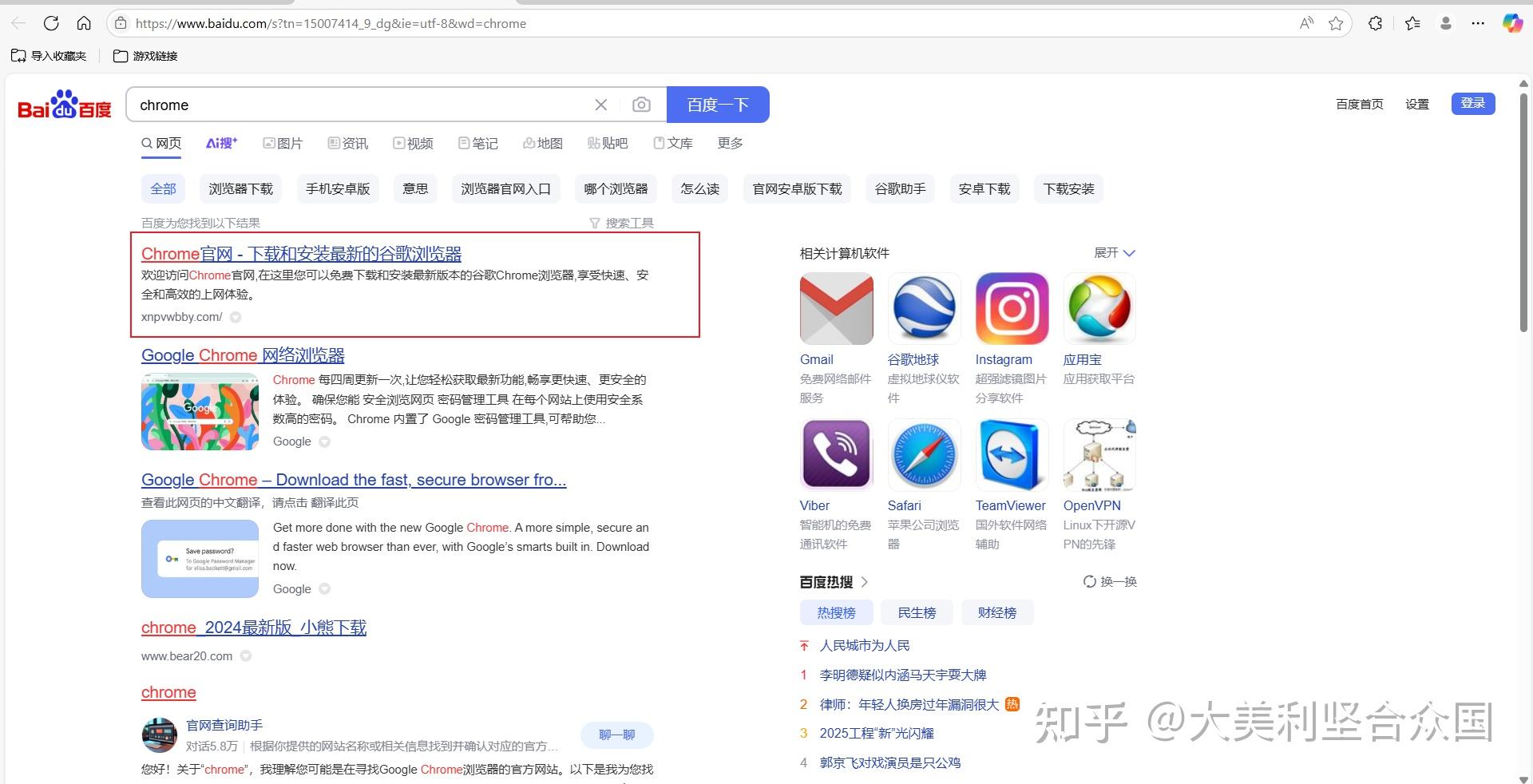Open the 谷歌地球 app icon

pyautogui.click(x=924, y=308)
